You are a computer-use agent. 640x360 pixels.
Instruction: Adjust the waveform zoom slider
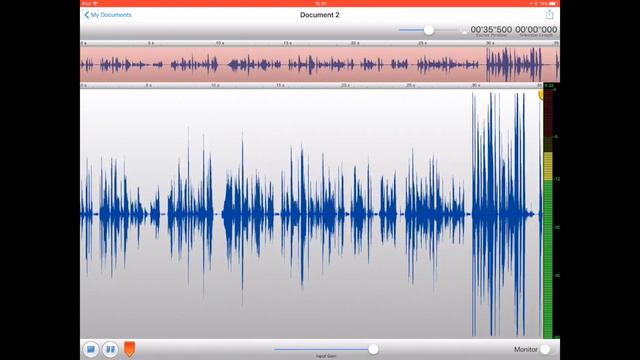(428, 30)
